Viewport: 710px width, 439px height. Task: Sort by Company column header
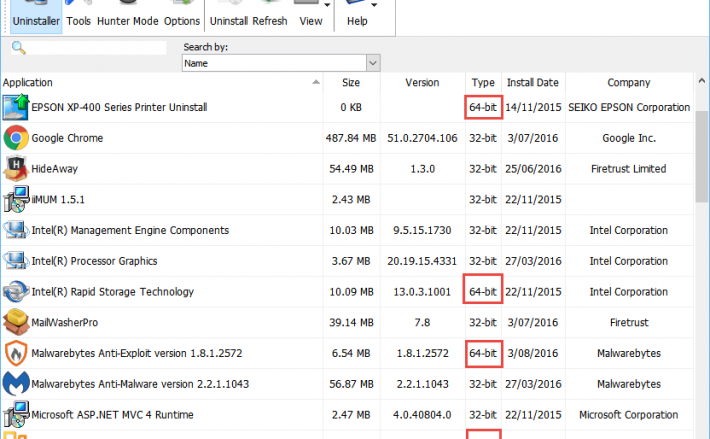629,82
